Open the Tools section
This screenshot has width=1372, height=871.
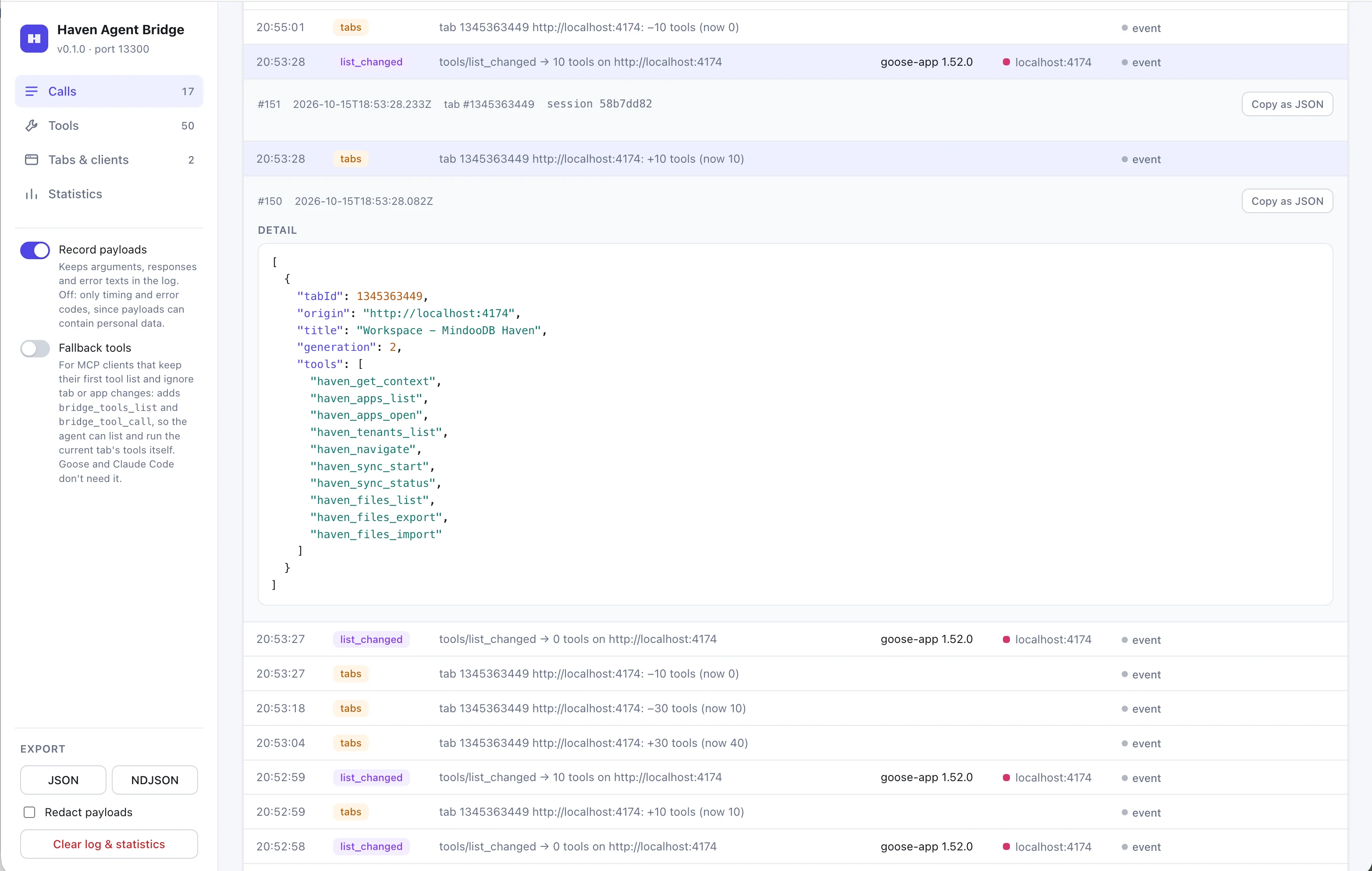[x=109, y=125]
